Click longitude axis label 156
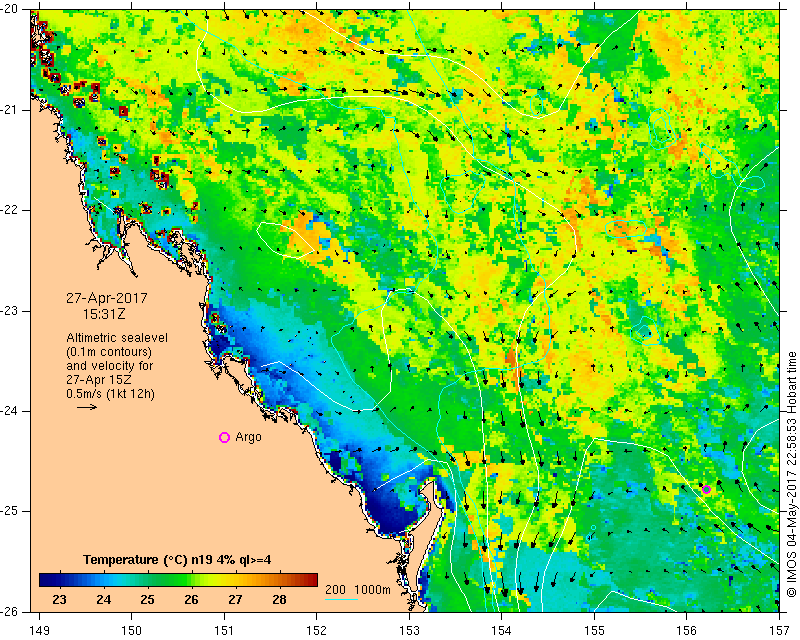800x640 pixels. pyautogui.click(x=687, y=630)
